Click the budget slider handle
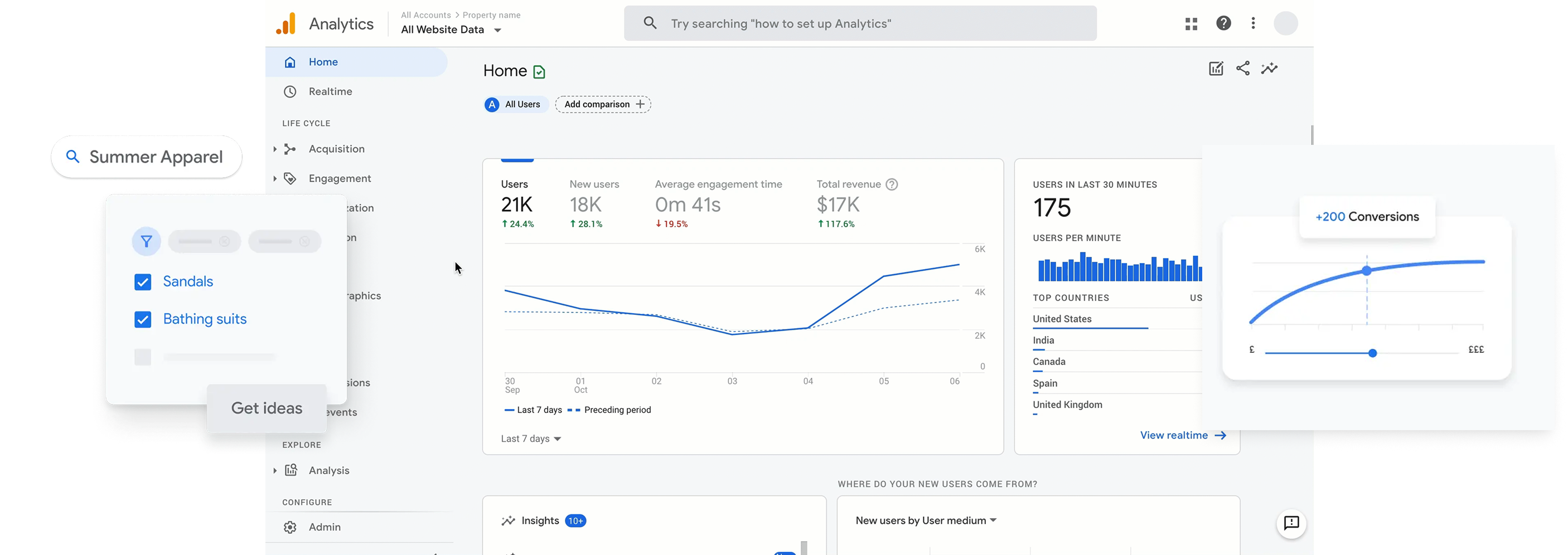1568x555 pixels. [x=1372, y=353]
